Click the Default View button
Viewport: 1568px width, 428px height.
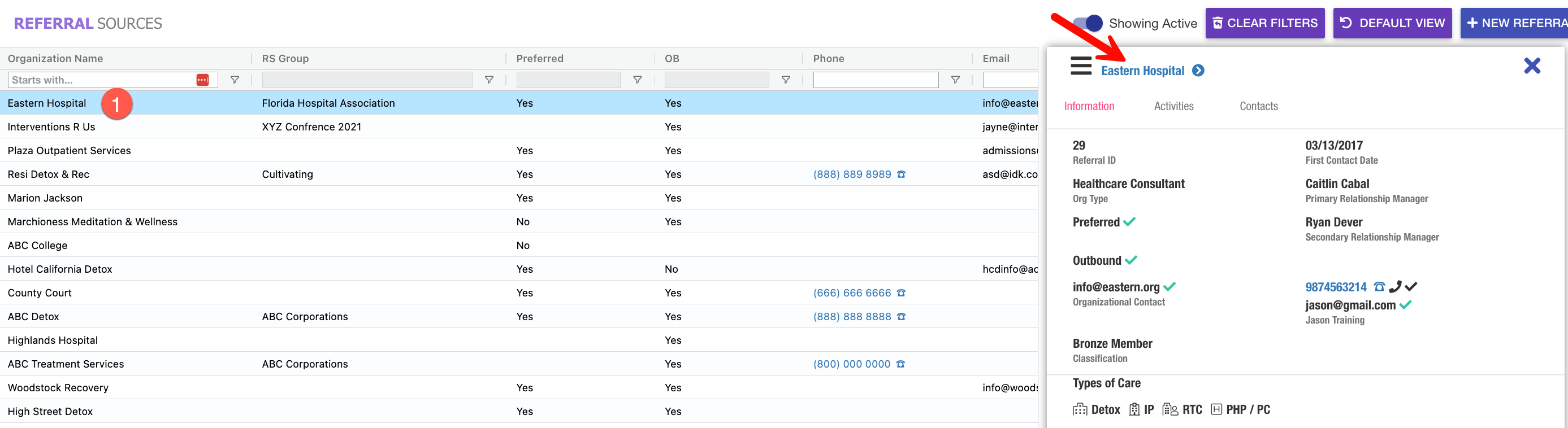coord(1392,23)
